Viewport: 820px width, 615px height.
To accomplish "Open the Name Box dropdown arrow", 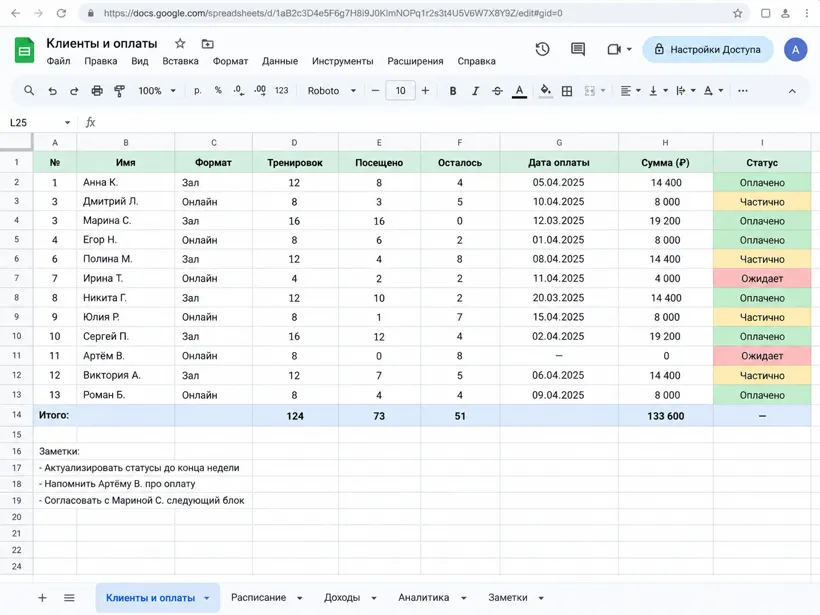I will 67,122.
